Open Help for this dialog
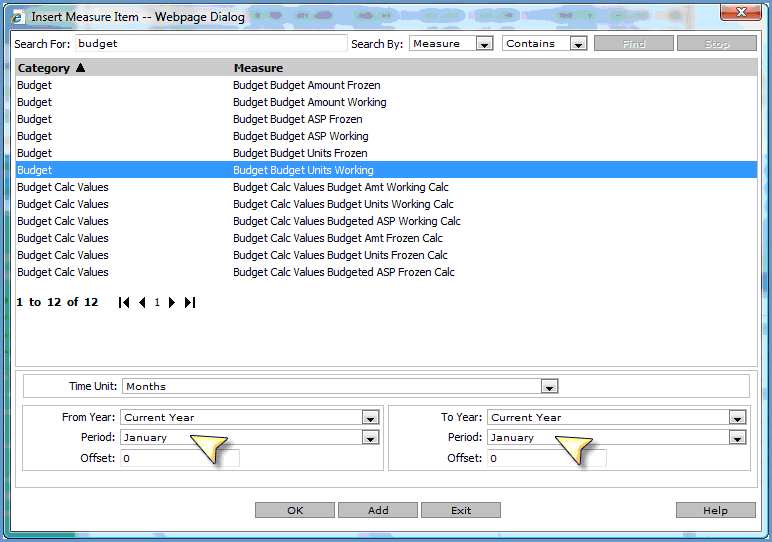772x542 pixels. [x=715, y=510]
